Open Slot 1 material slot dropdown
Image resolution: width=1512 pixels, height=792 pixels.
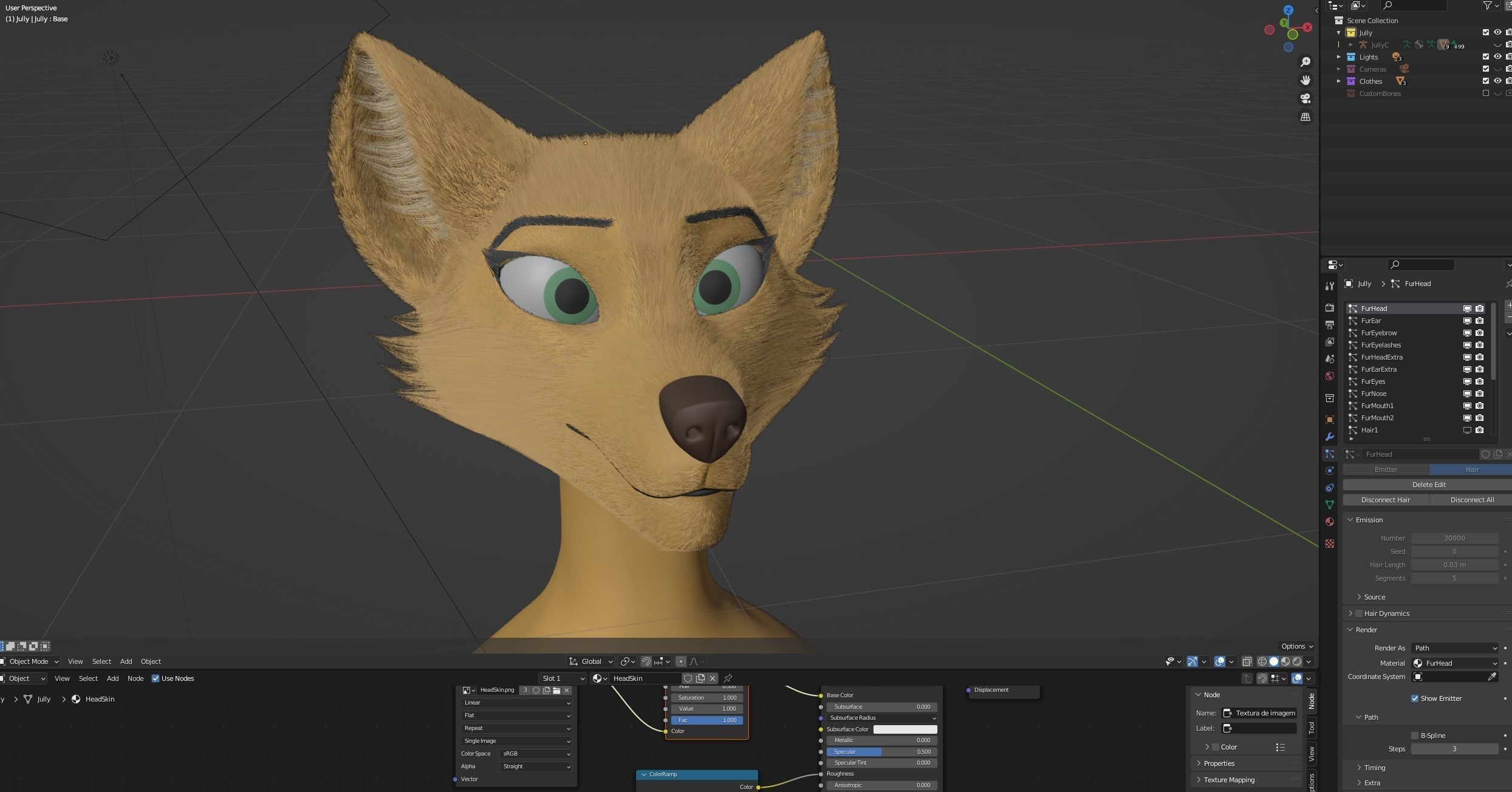click(563, 678)
